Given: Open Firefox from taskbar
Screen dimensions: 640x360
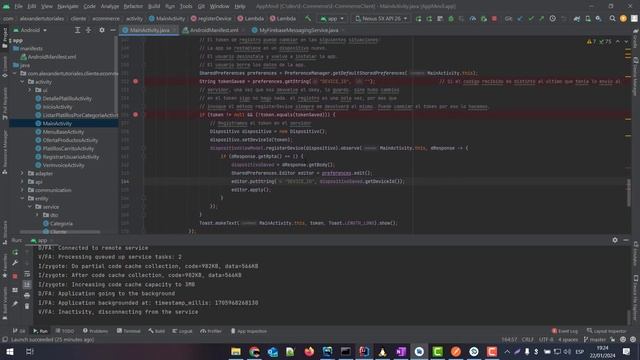Looking at the screenshot, I should [309, 351].
